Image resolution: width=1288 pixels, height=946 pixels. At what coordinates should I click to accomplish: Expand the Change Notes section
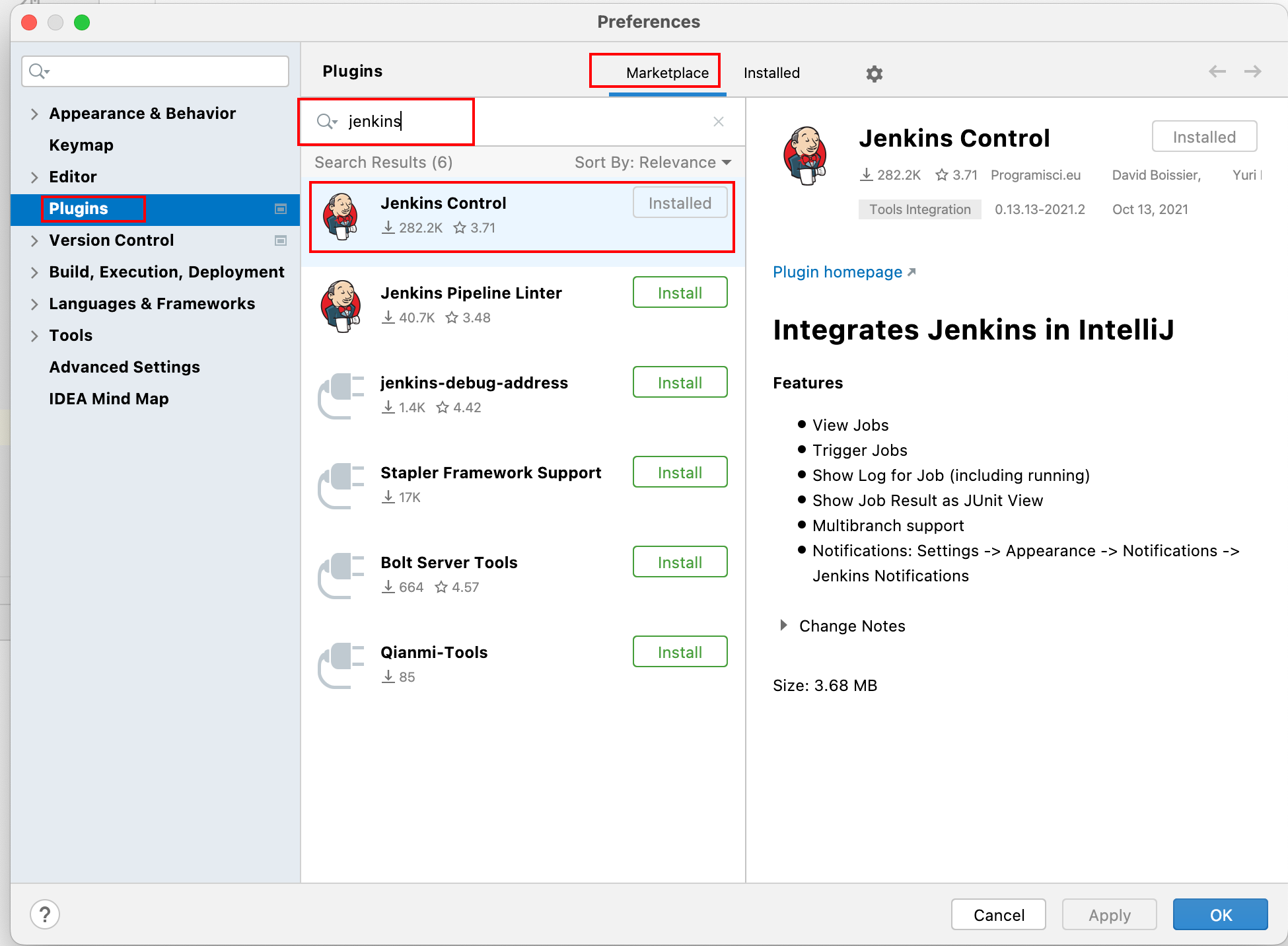[783, 626]
